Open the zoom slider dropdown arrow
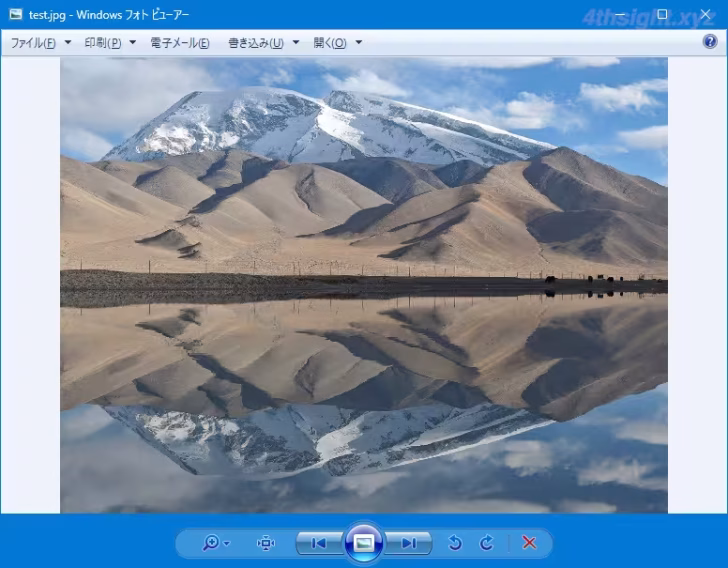Screen dimensions: 728x568 tap(227, 543)
